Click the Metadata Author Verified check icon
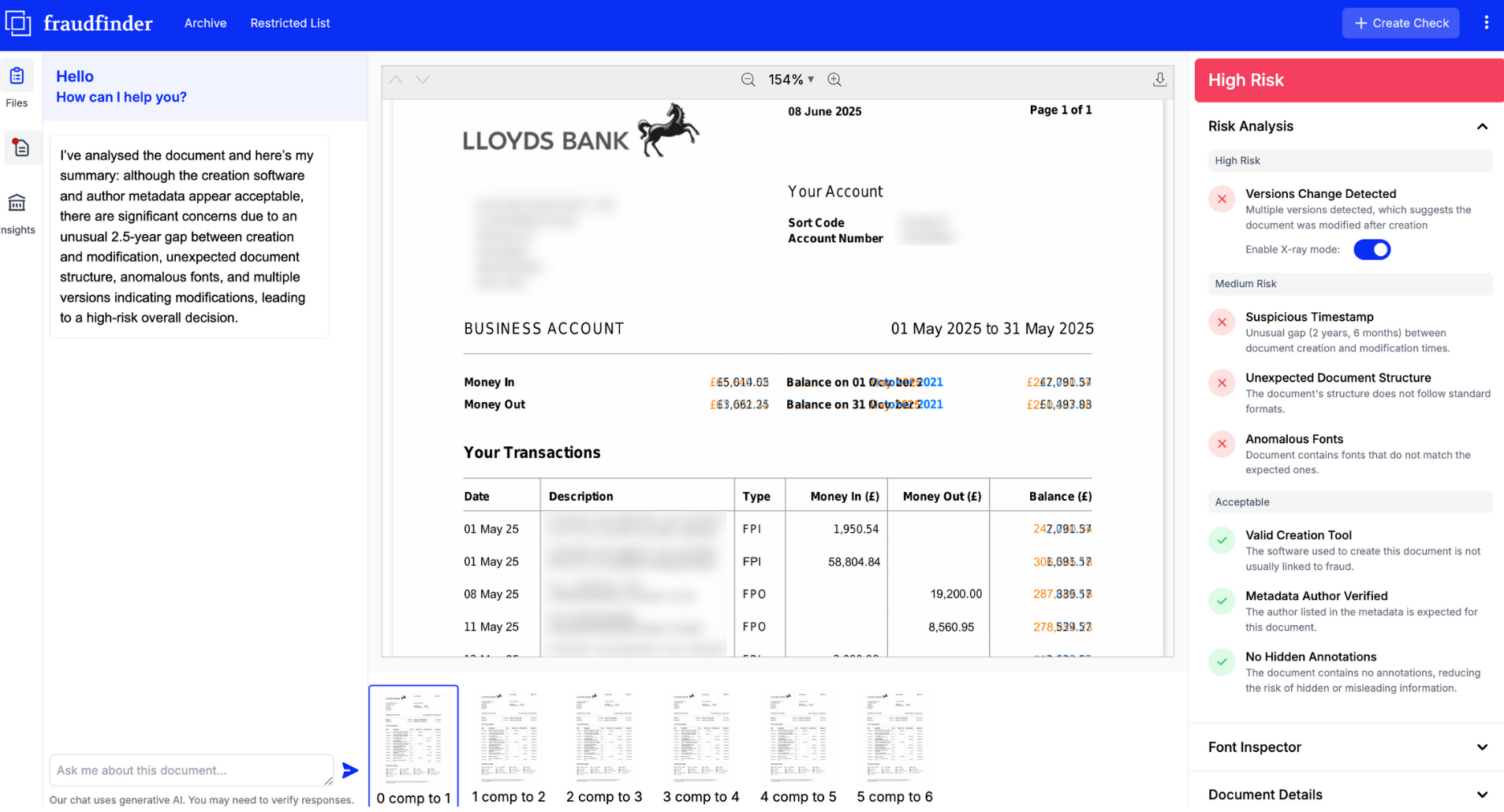Screen dimensions: 1504x812 tap(1222, 601)
